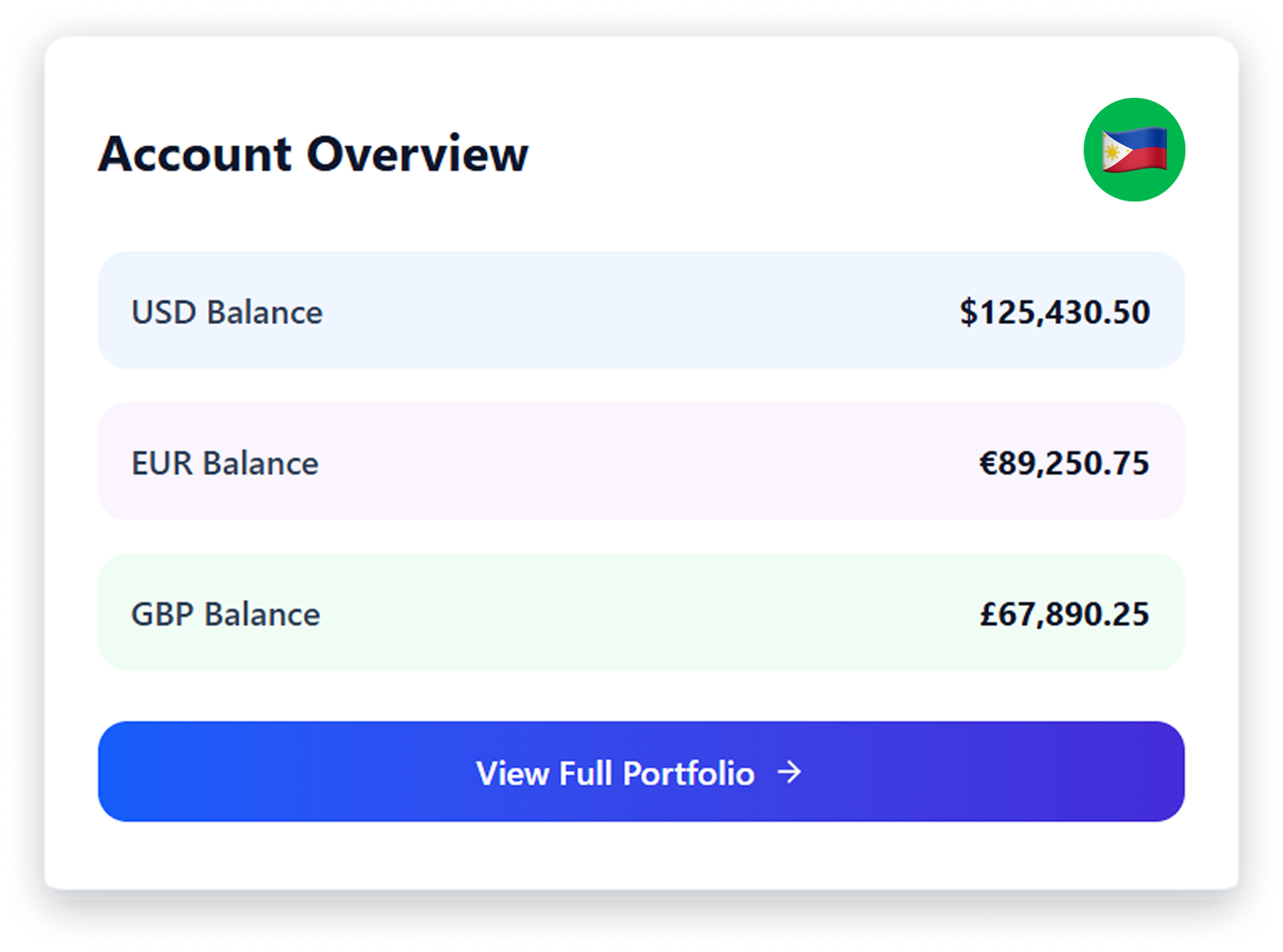Viewport: 1283px width, 952px height.
Task: Click the gray bar at the card bottom
Action: tap(641, 893)
